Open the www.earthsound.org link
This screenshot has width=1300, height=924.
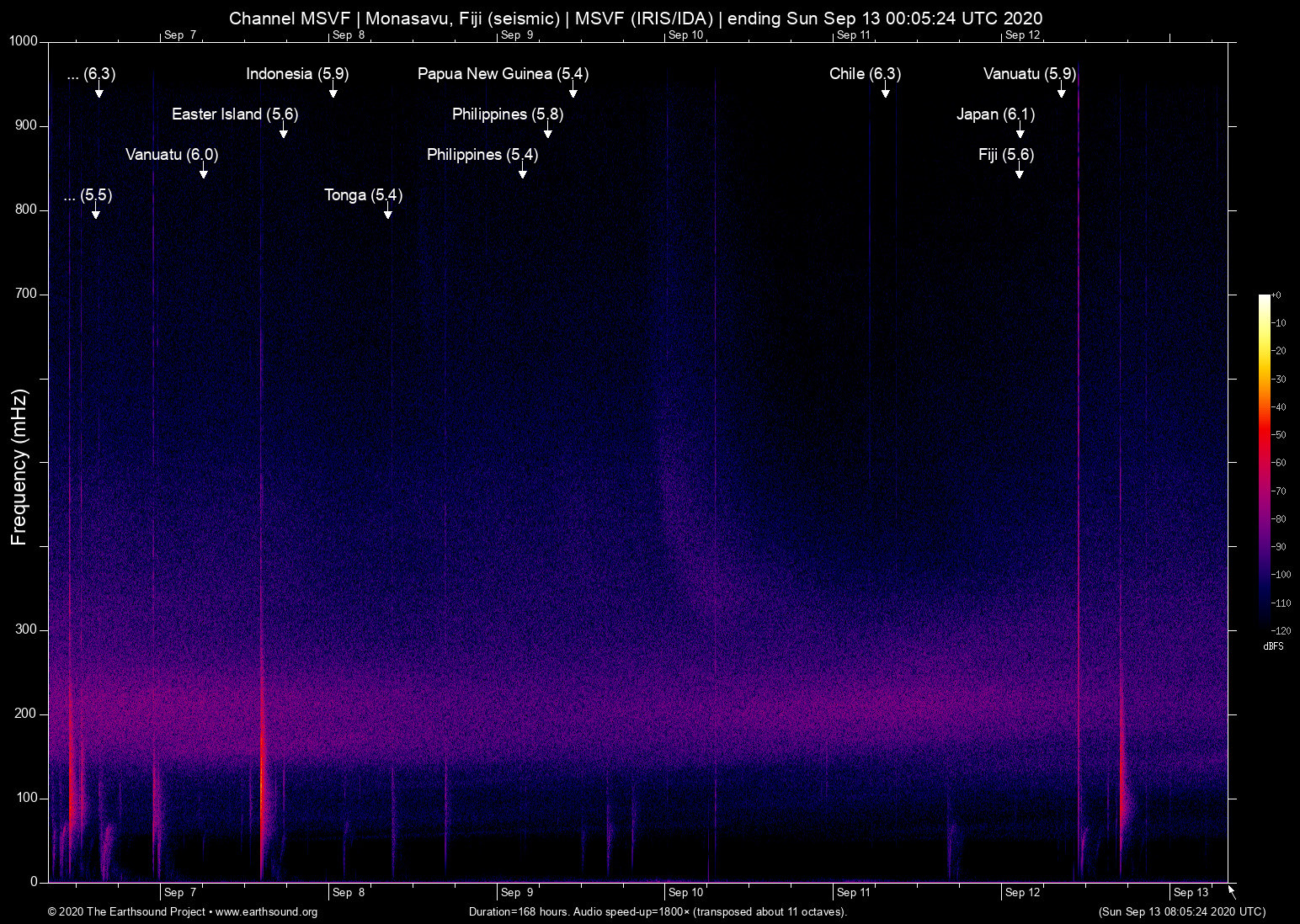pyautogui.click(x=269, y=912)
